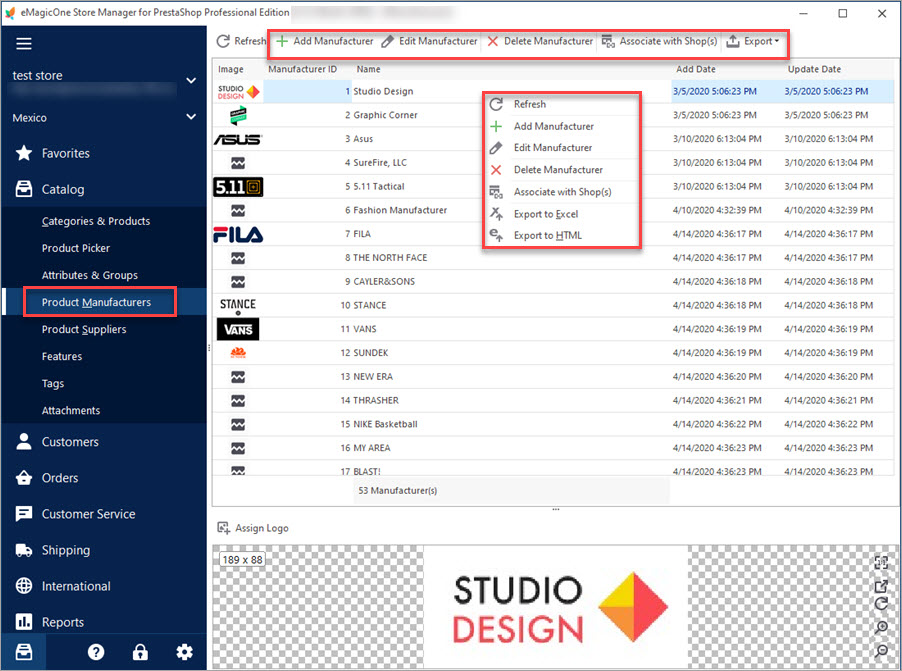Click the store icon in the bottom bar
Image resolution: width=902 pixels, height=671 pixels.
coord(24,652)
